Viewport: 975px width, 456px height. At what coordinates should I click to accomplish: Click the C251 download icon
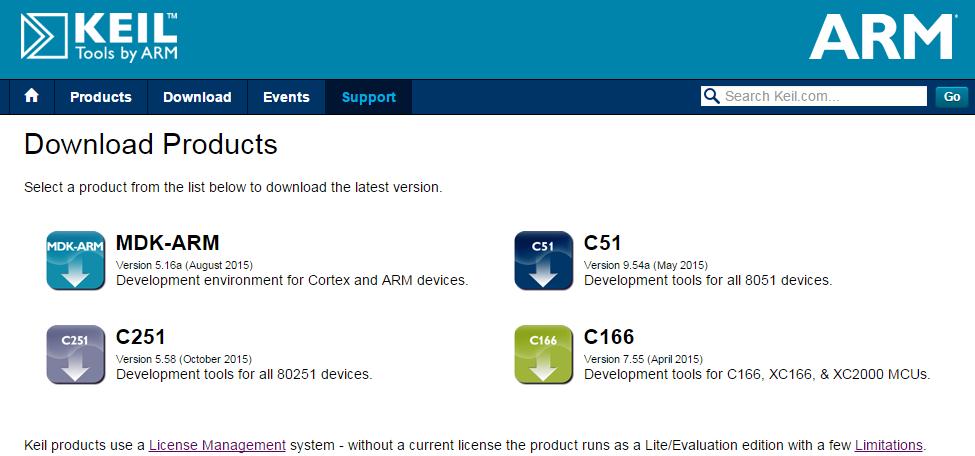click(x=76, y=355)
